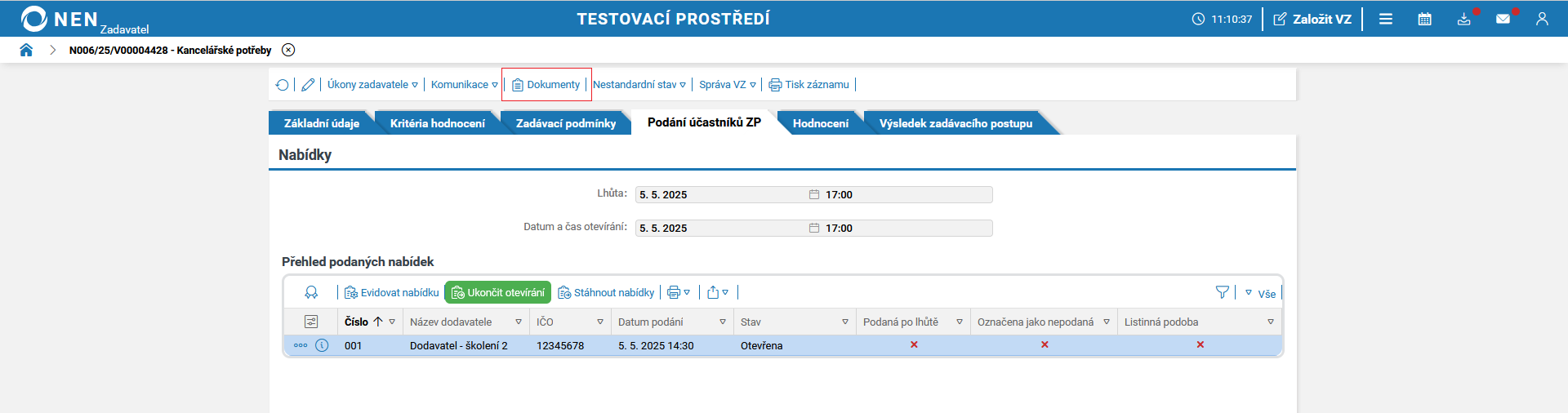Open the Stav column filter dropdown
Viewport: 1568px width, 413px height.
[x=845, y=322]
